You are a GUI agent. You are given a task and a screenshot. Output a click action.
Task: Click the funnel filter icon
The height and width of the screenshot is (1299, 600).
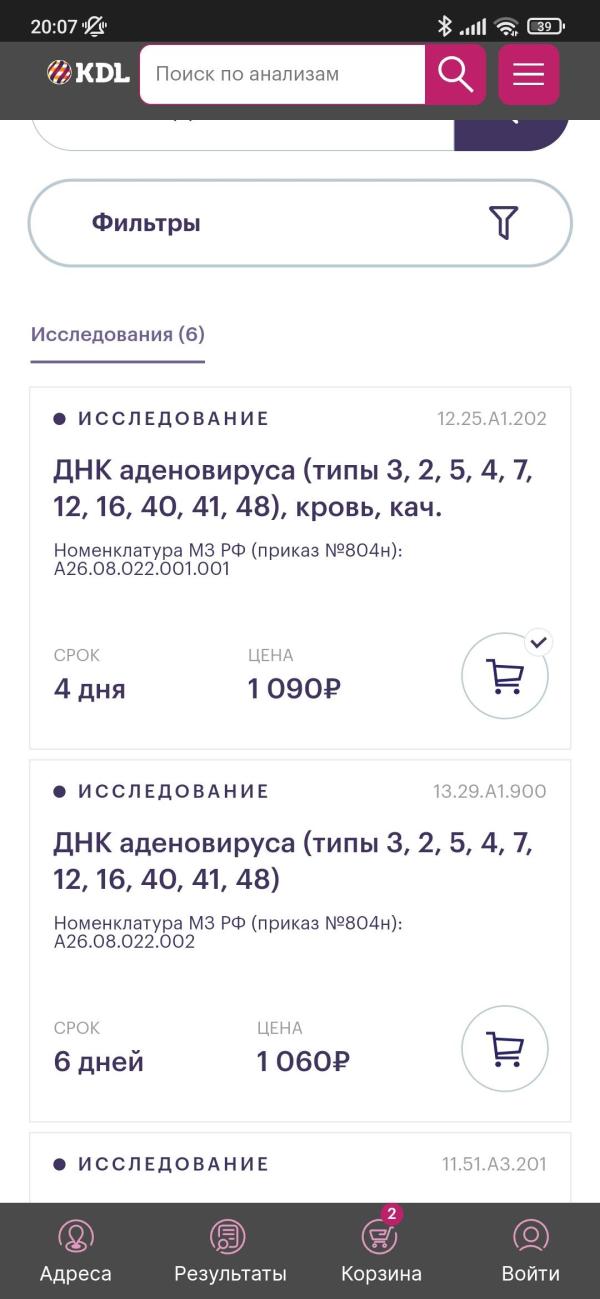504,222
